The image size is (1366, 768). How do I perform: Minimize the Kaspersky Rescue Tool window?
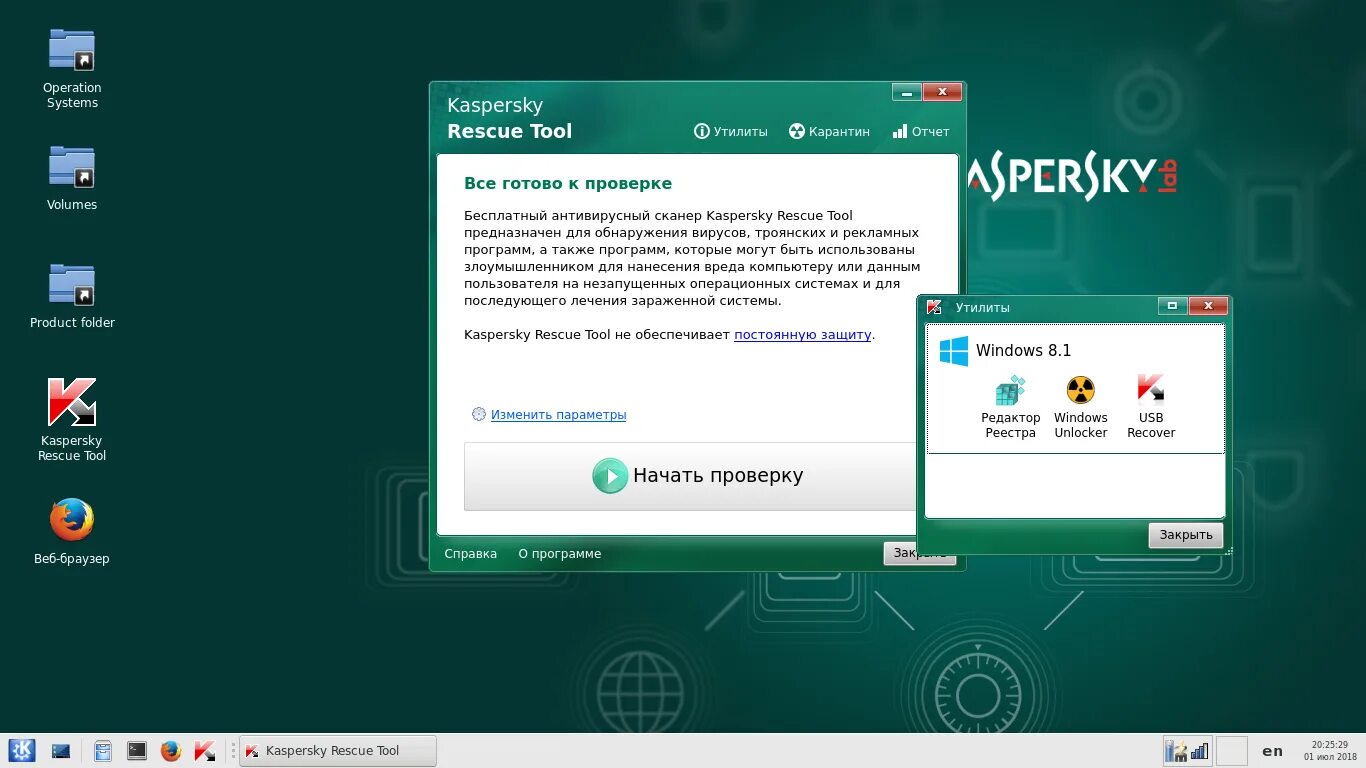tap(907, 93)
